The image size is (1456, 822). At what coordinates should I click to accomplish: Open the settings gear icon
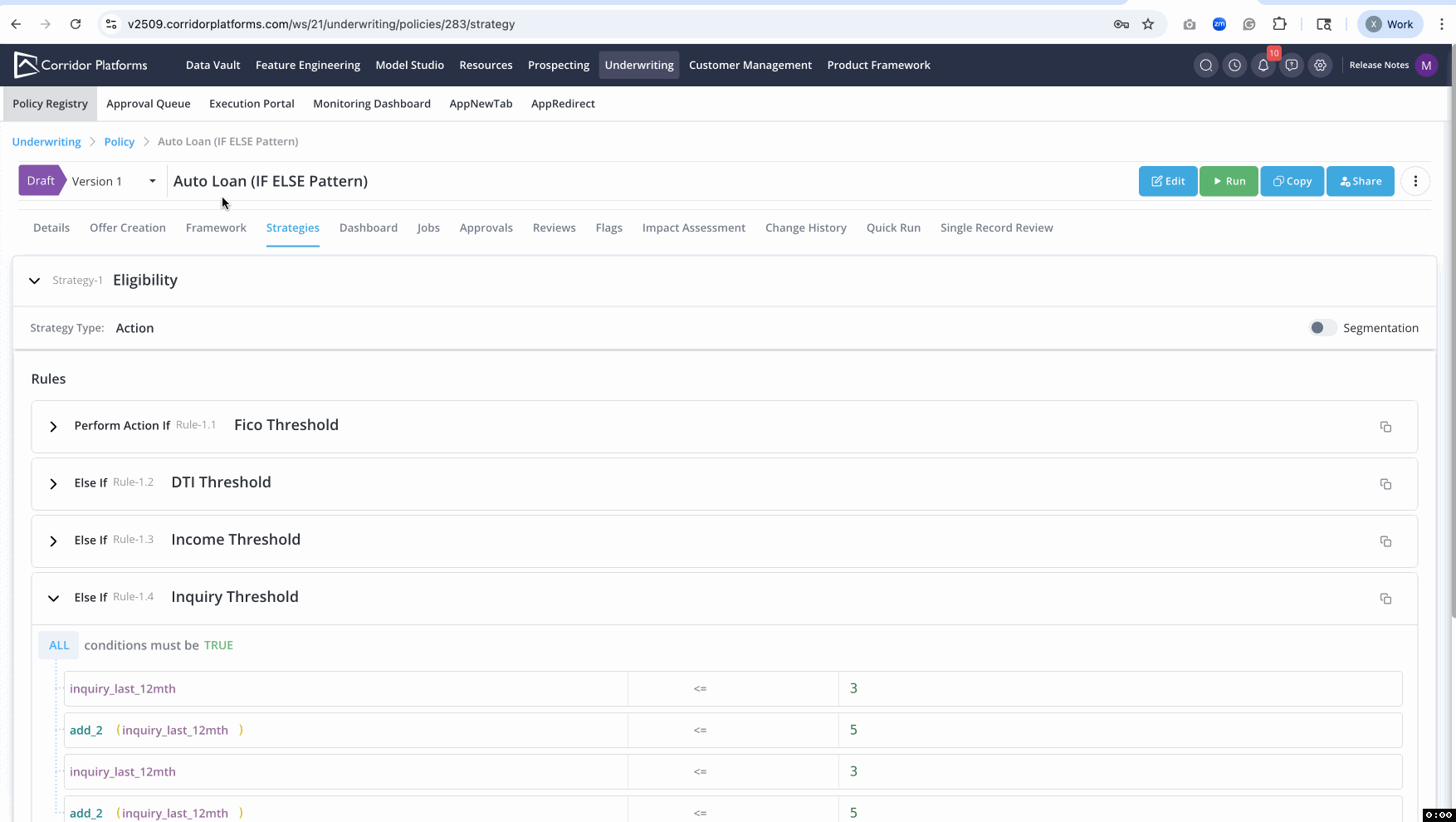(x=1320, y=66)
